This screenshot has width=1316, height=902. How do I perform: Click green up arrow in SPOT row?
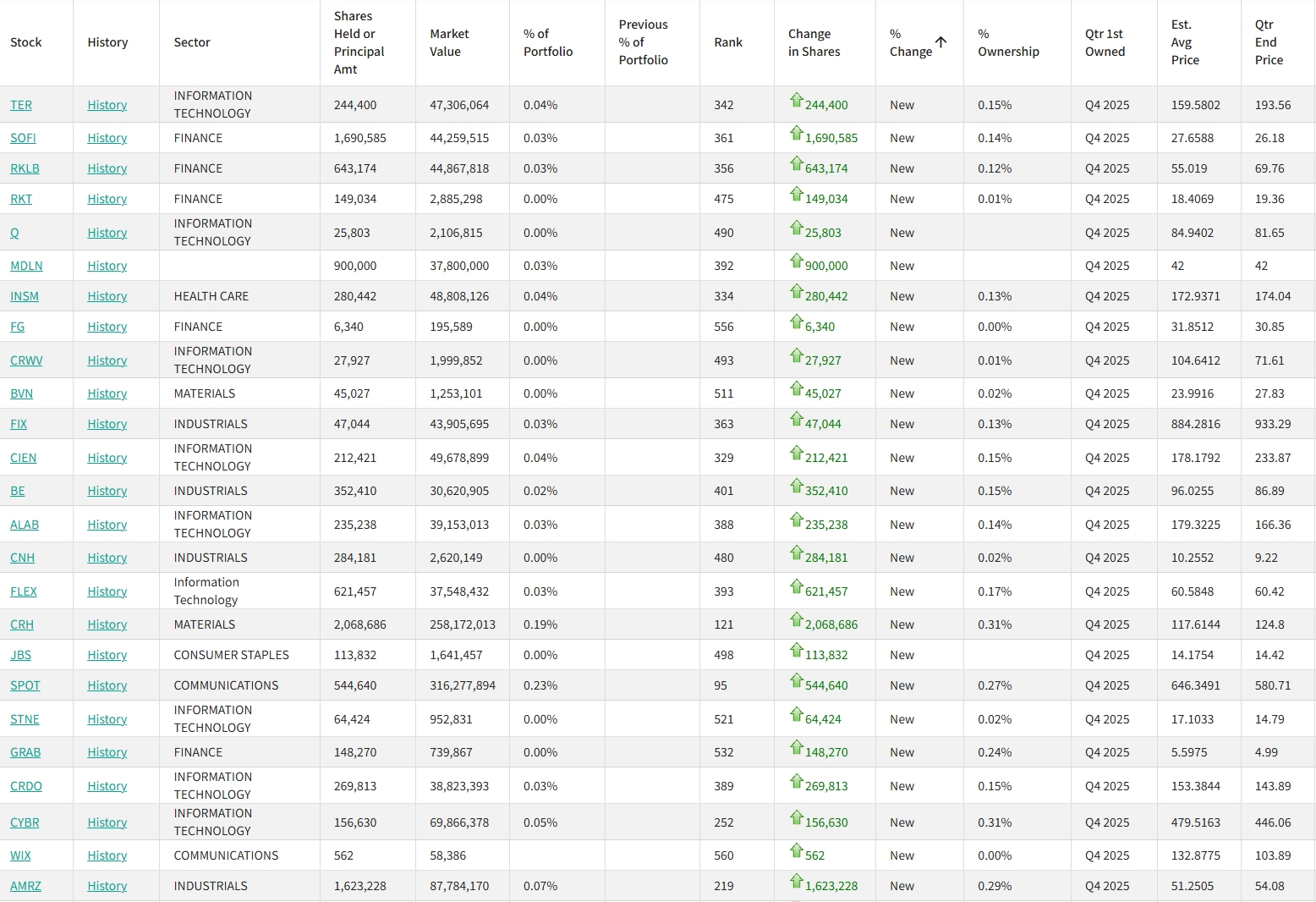[x=796, y=680]
